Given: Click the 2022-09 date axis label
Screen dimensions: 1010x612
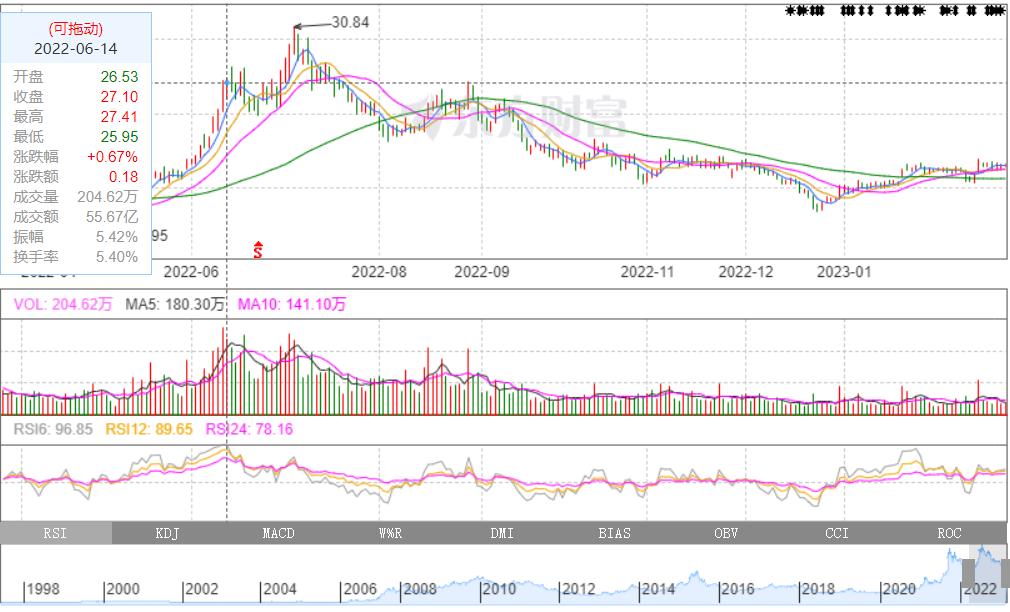Looking at the screenshot, I should pos(482,272).
